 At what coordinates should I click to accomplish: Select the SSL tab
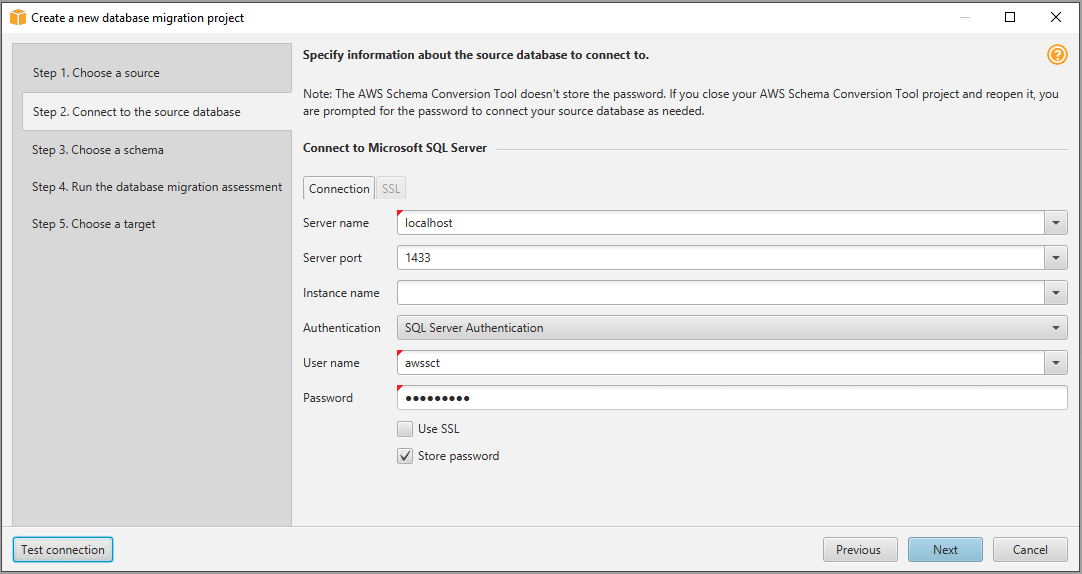tap(391, 189)
